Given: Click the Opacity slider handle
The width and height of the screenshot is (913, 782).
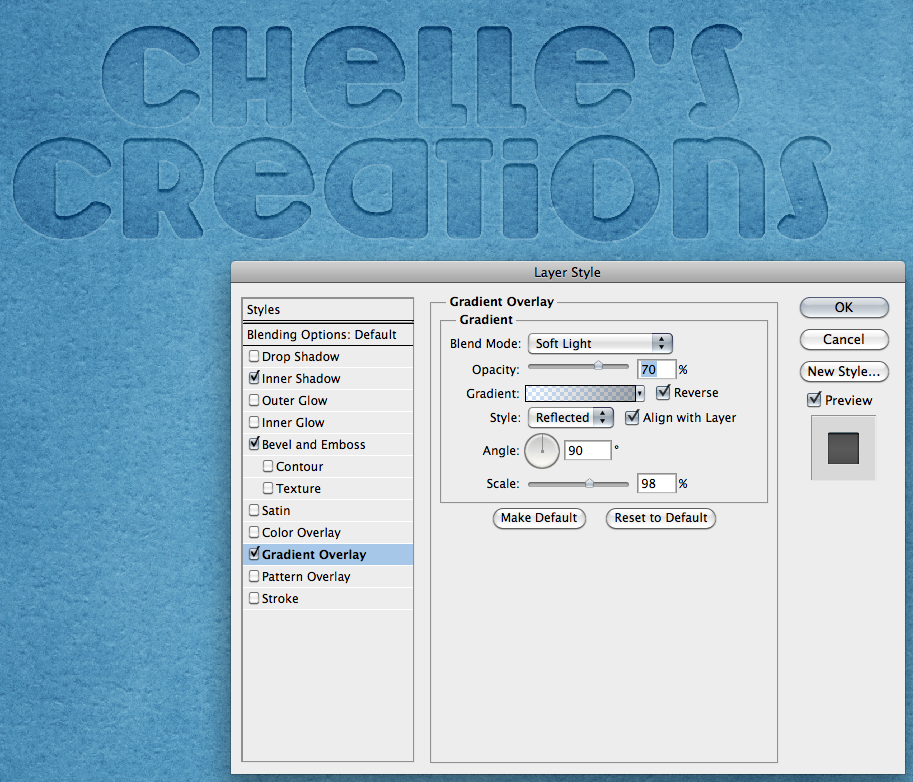Looking at the screenshot, I should tap(598, 366).
